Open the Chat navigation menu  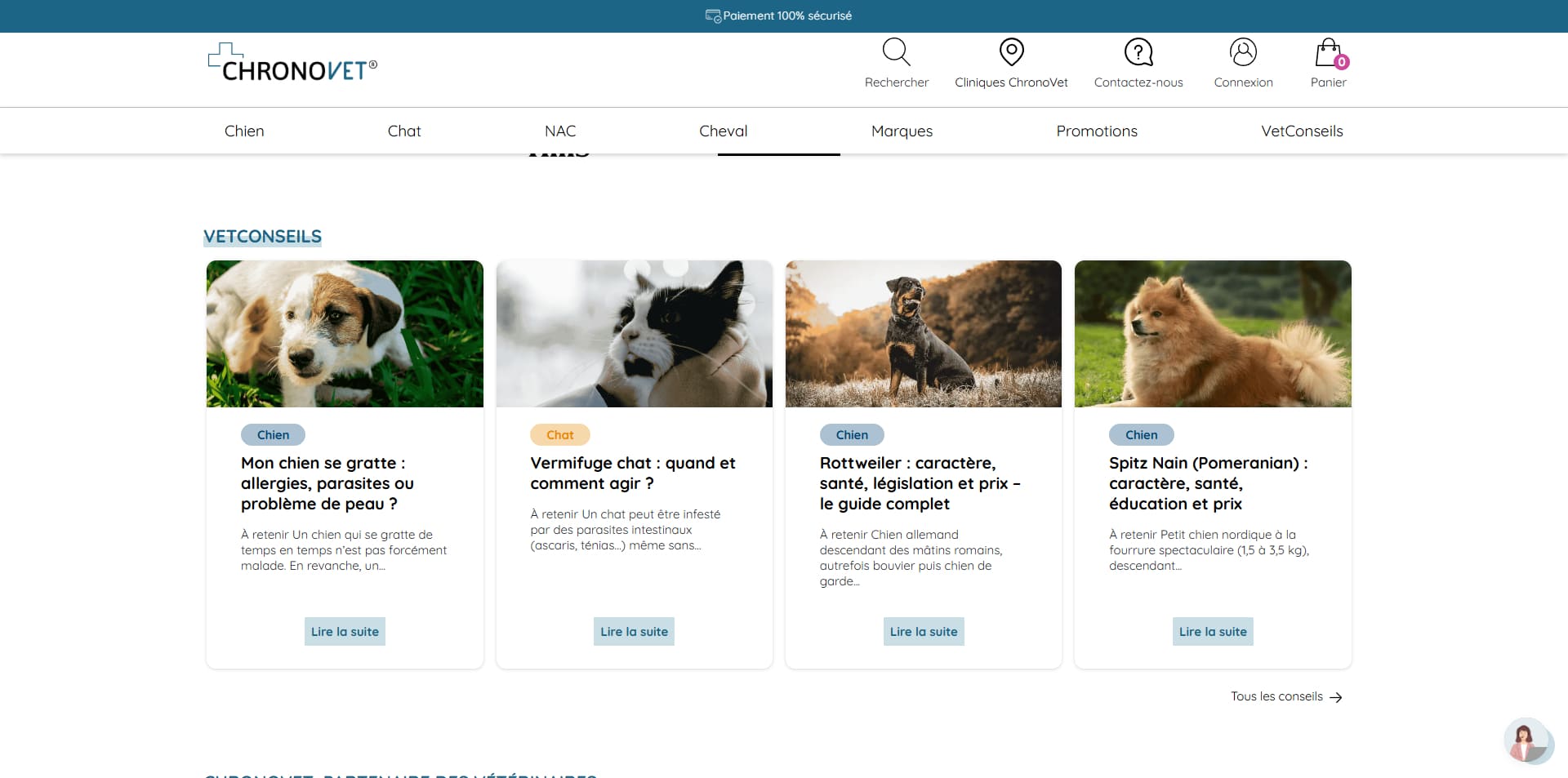click(404, 131)
